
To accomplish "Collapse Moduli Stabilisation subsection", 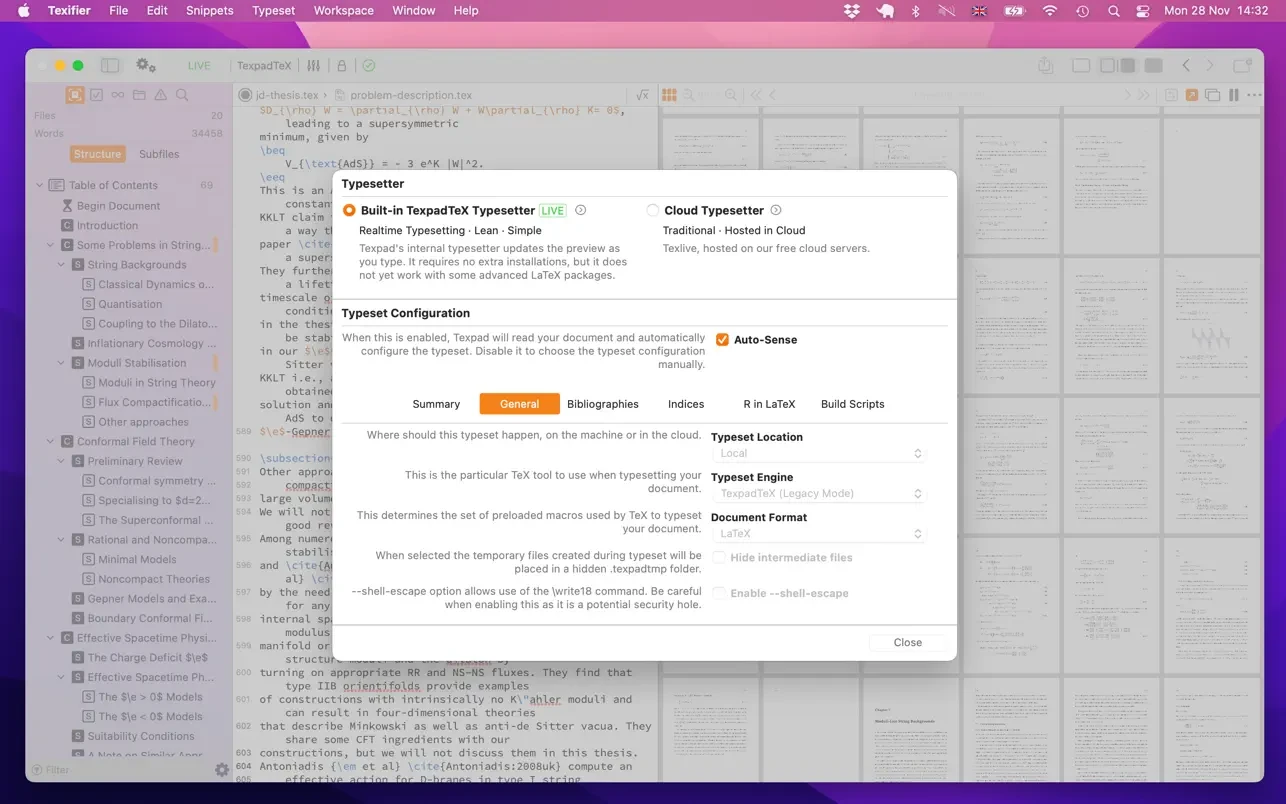I will (61, 363).
